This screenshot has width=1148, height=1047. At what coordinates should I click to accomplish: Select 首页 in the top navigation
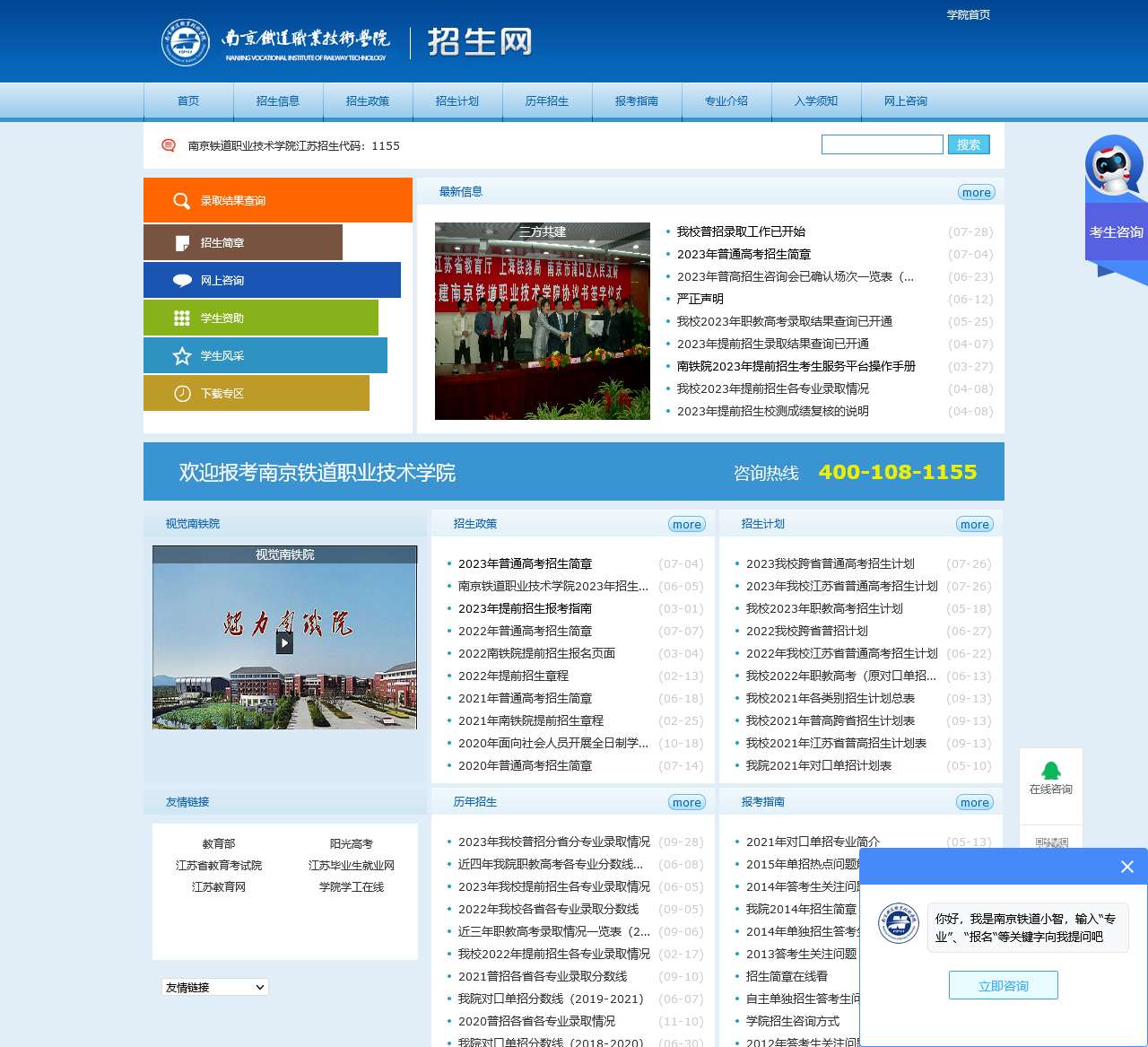[x=188, y=101]
